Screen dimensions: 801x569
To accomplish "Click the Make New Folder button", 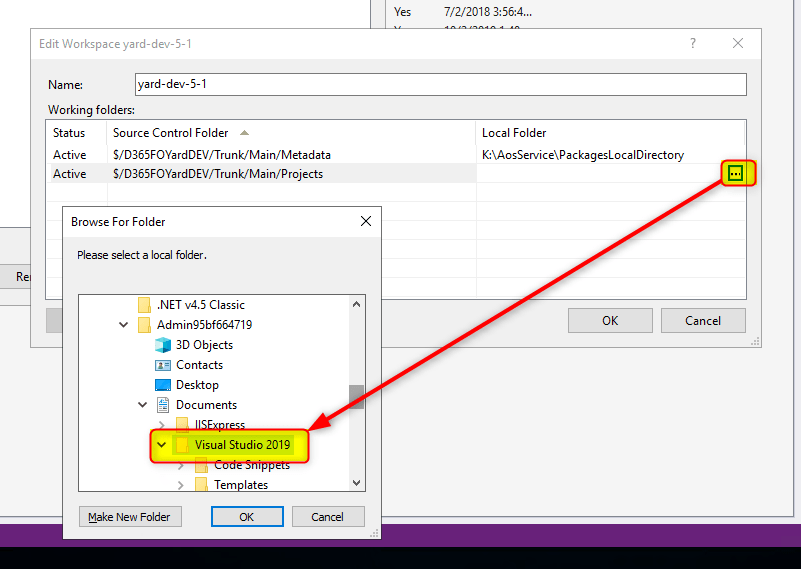I will point(129,517).
